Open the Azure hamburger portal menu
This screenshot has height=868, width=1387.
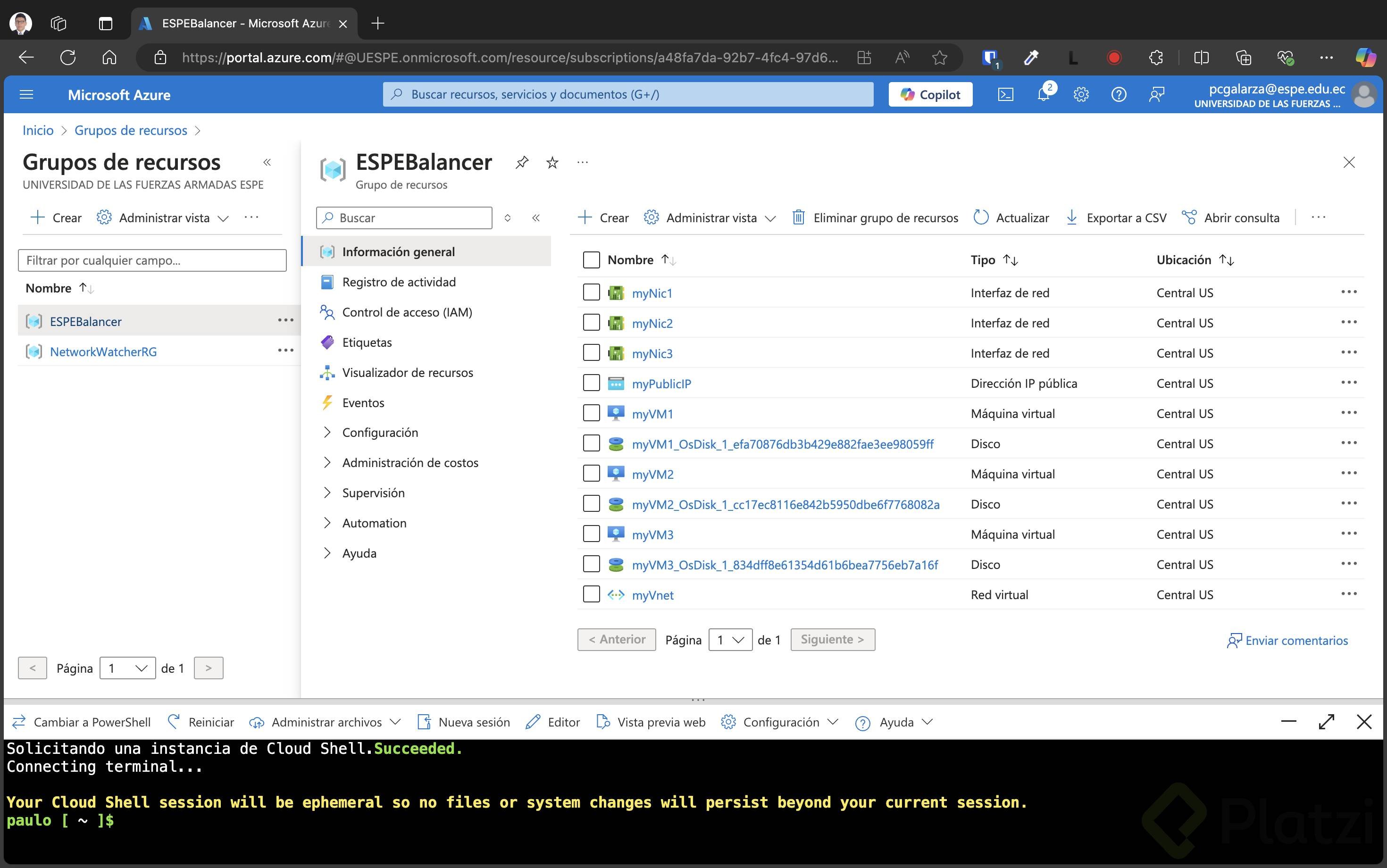coord(26,95)
